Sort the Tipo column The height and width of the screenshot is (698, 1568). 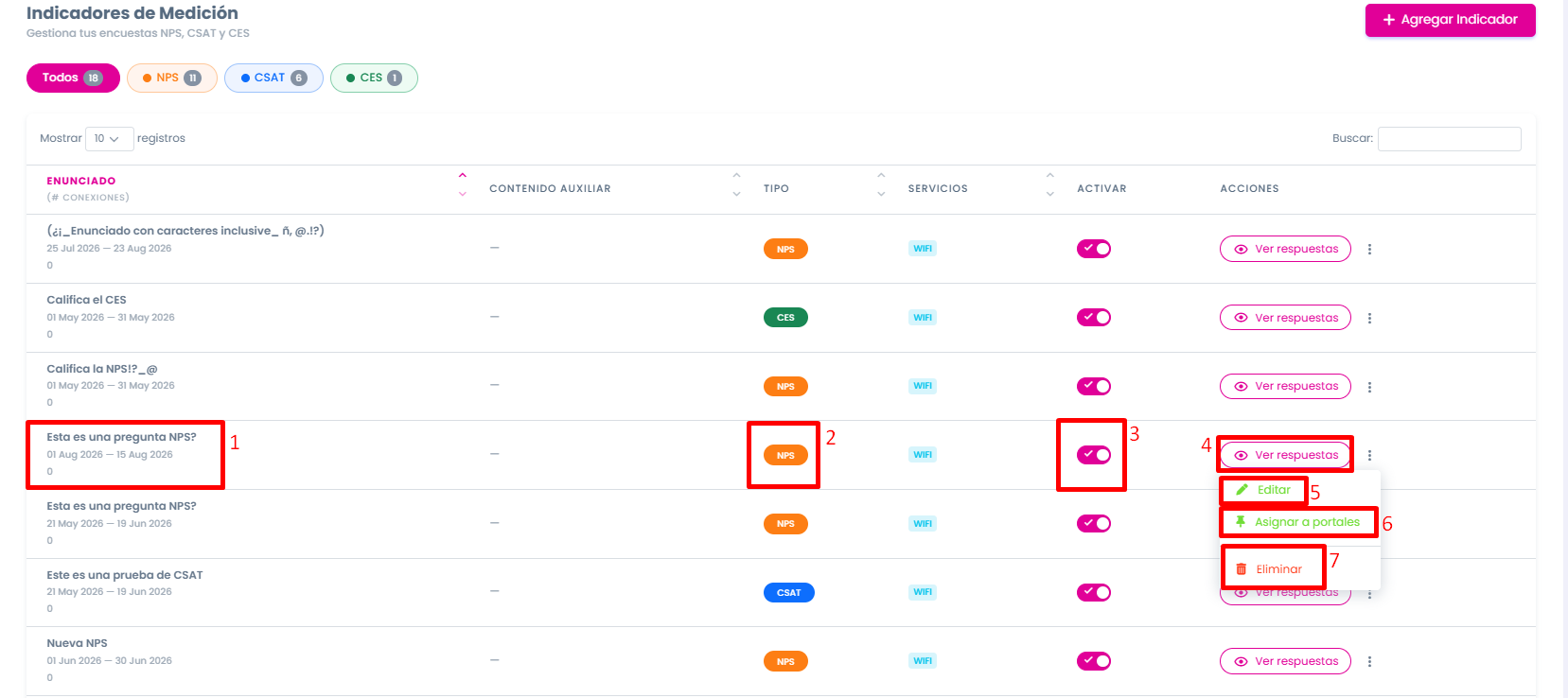[881, 184]
